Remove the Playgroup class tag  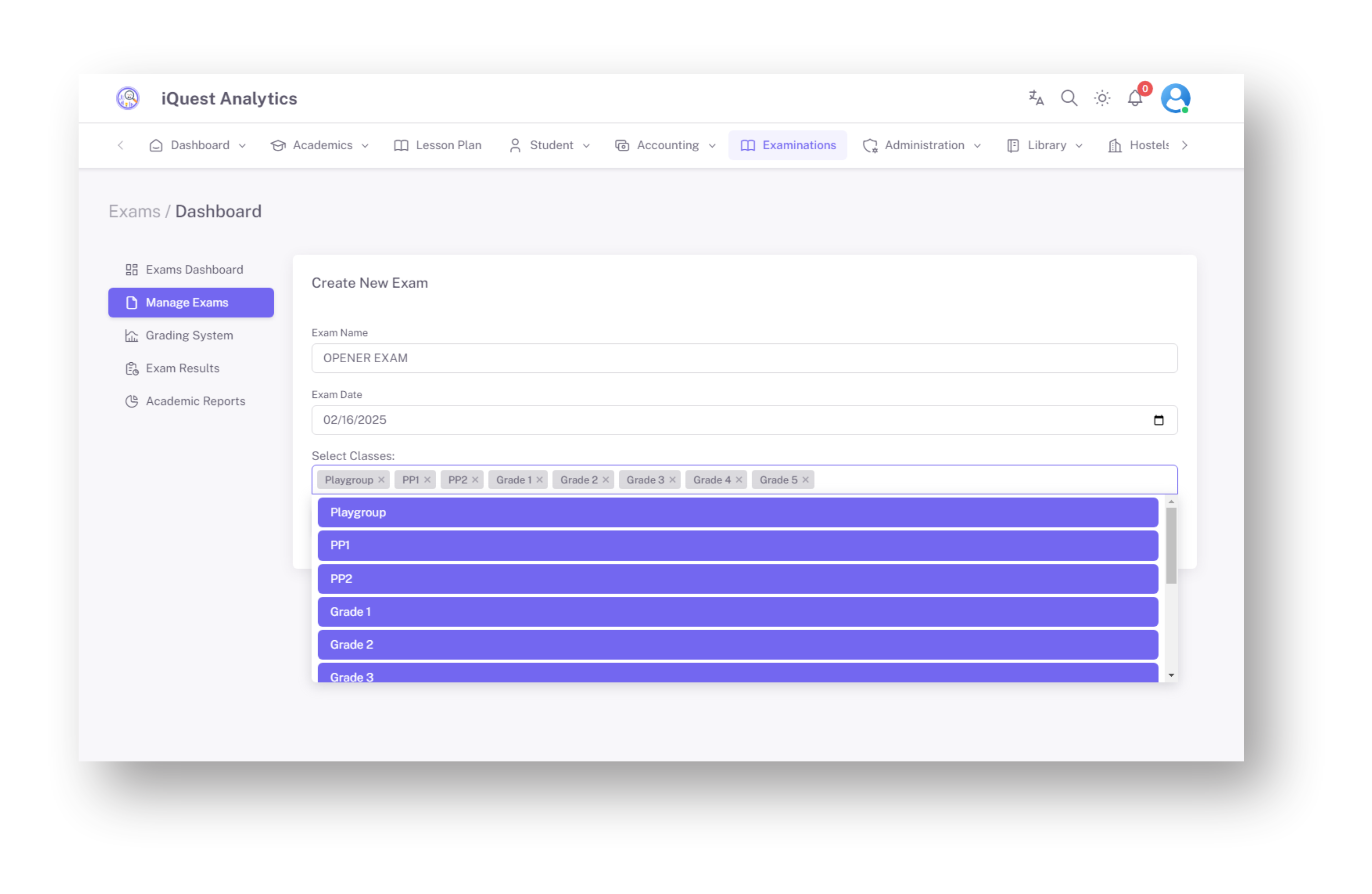tap(381, 480)
